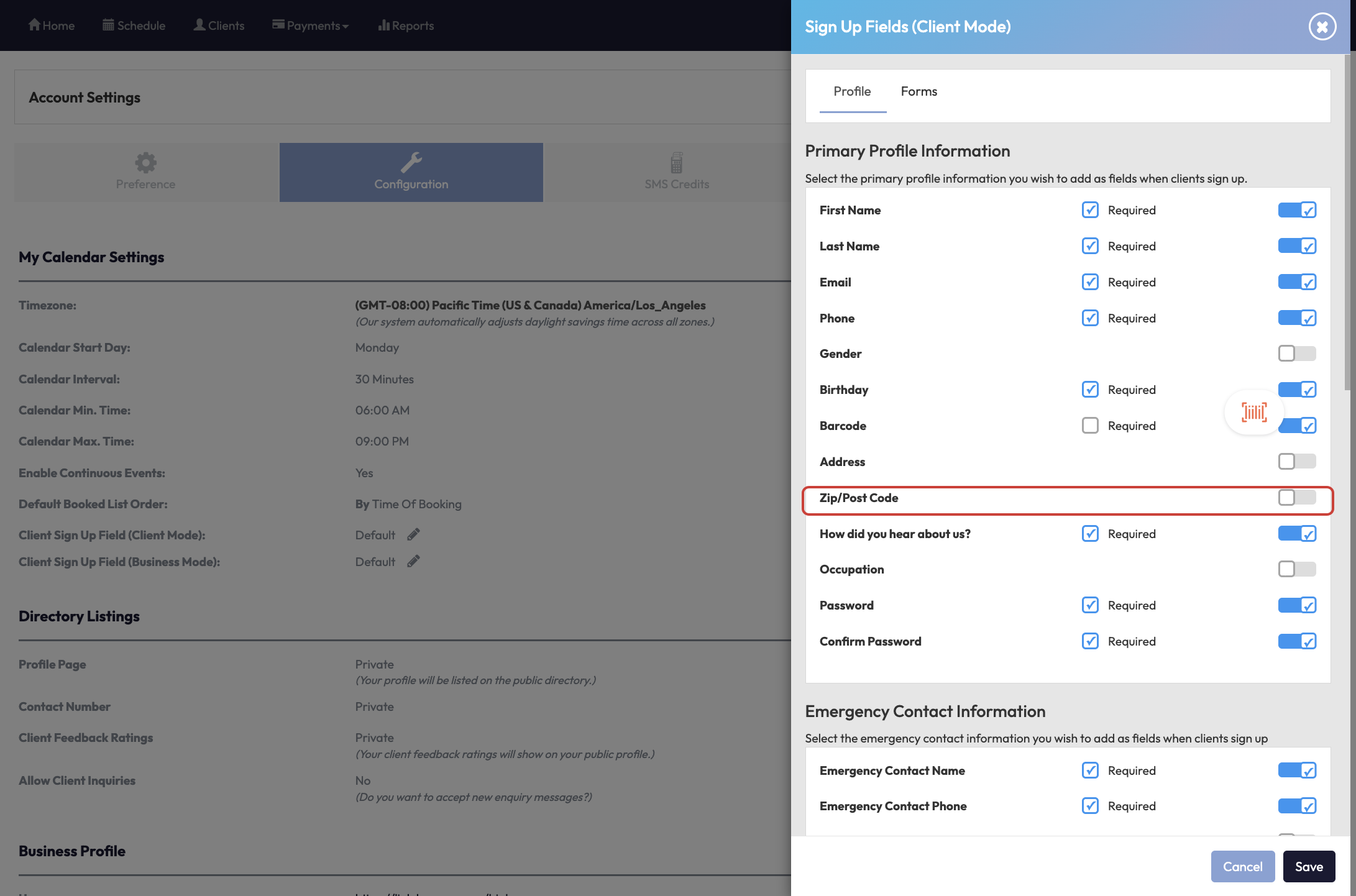Click the orange barcode scanner icon

(1253, 412)
